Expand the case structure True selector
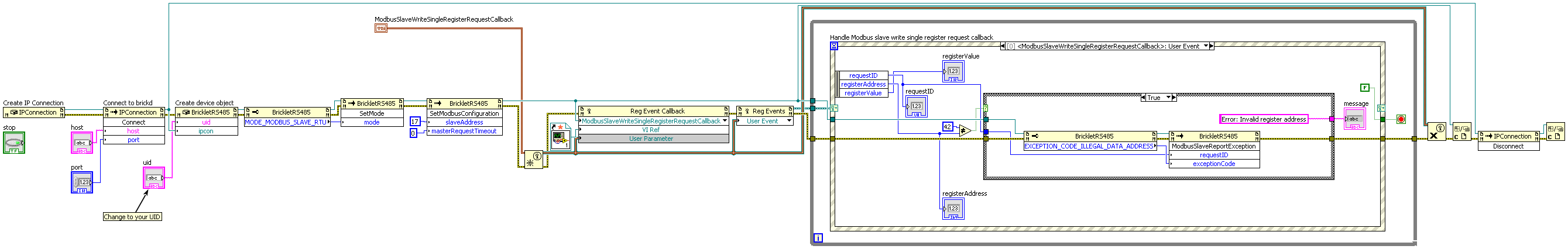Image resolution: width=1568 pixels, height=249 pixels. [x=1168, y=98]
